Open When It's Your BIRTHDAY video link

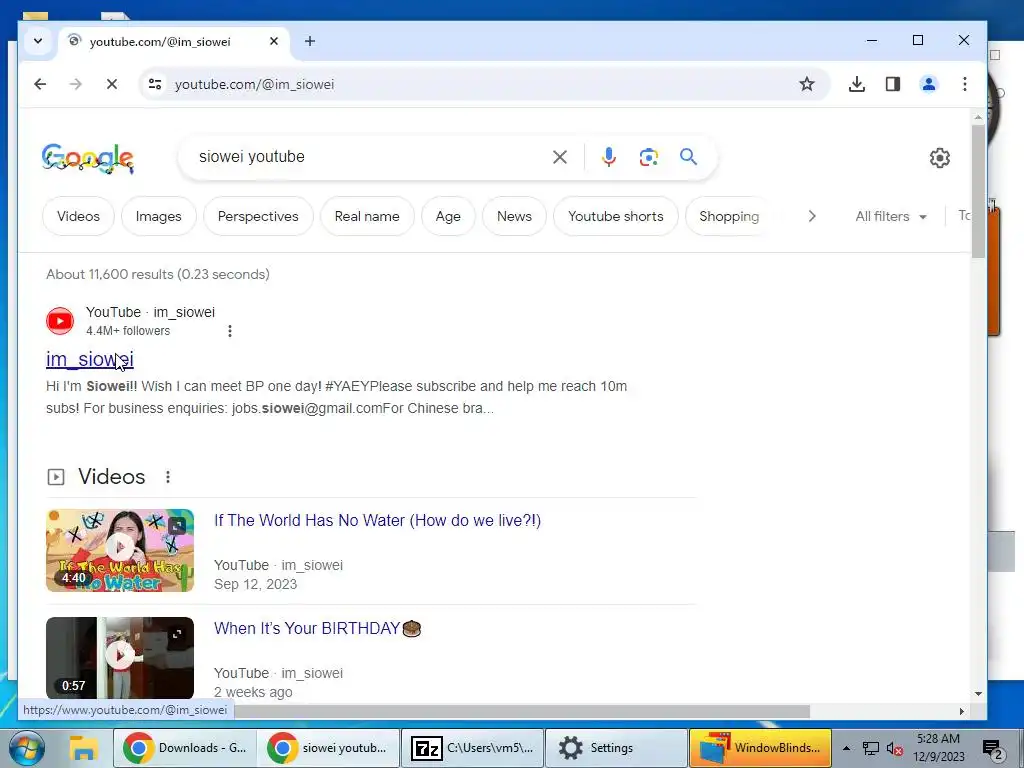[317, 628]
